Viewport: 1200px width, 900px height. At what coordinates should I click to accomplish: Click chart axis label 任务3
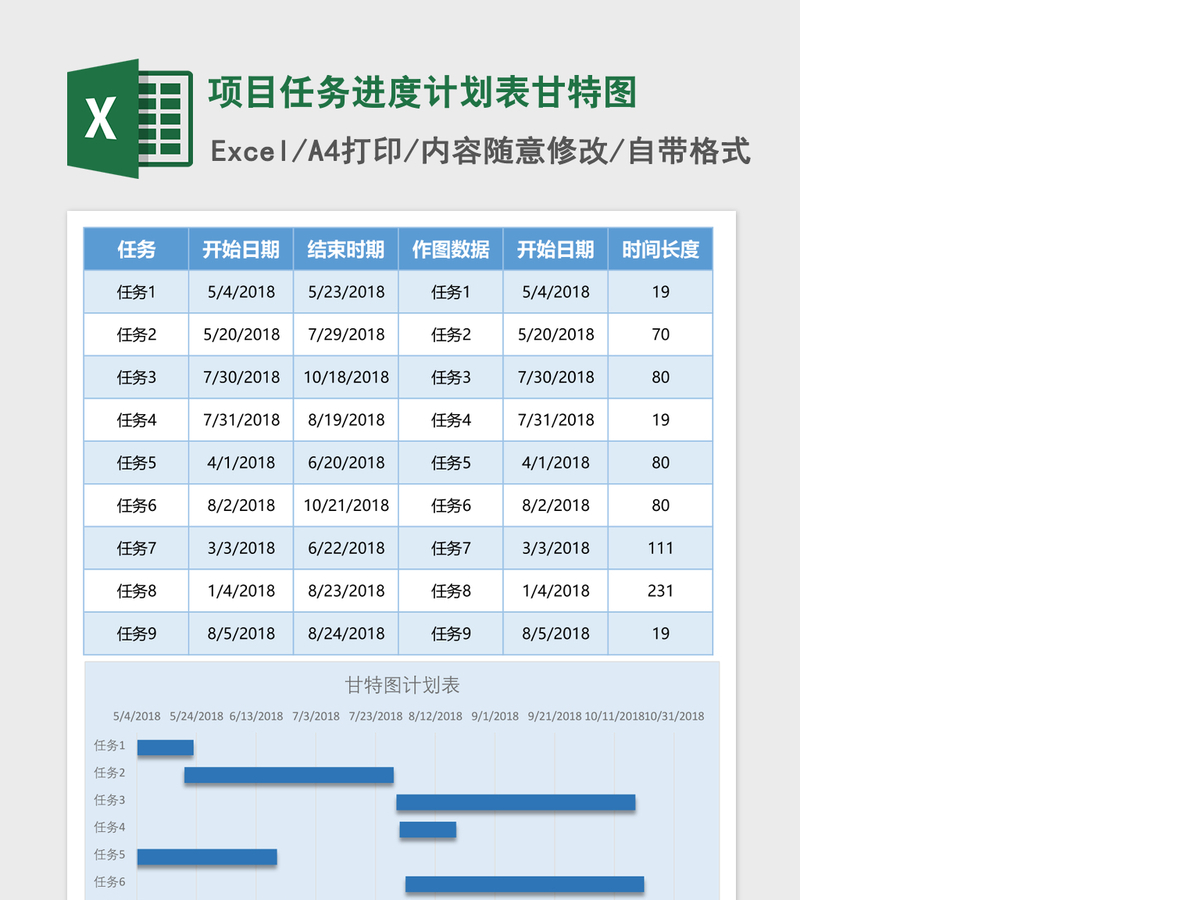pos(110,800)
